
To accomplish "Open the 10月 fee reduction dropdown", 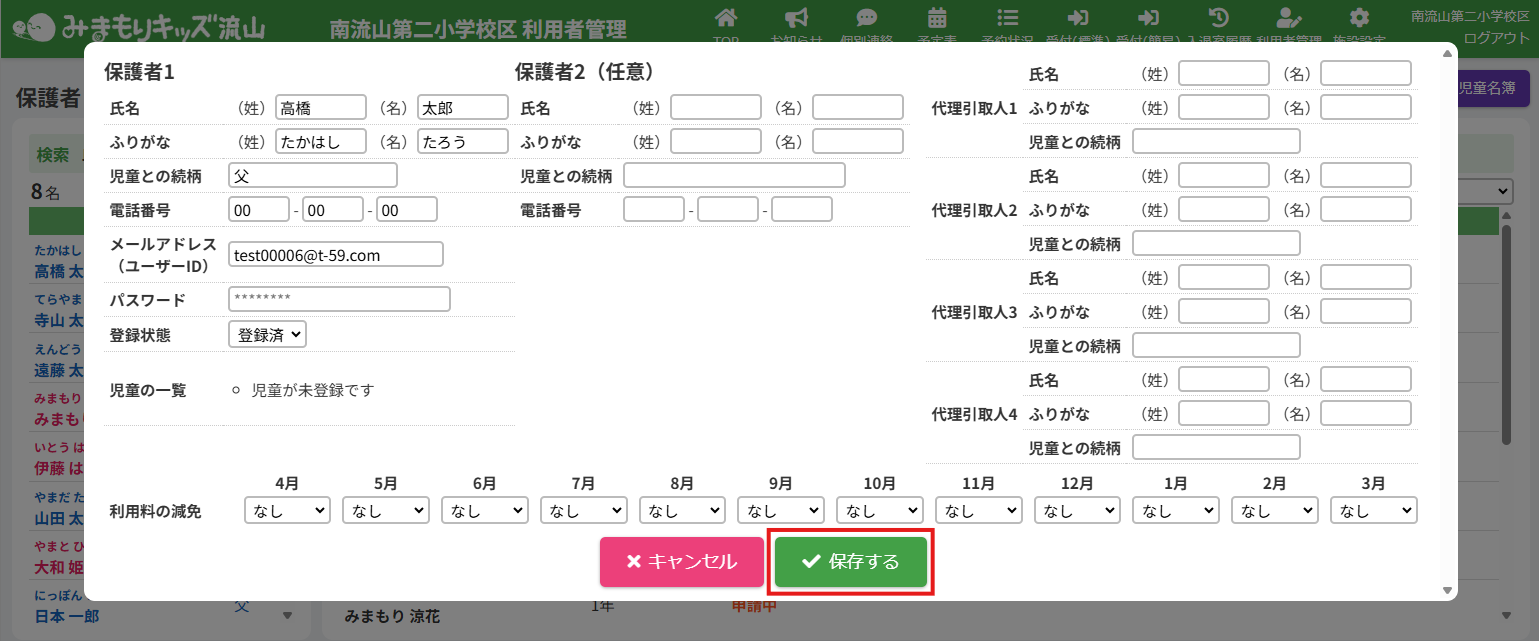I will point(879,510).
